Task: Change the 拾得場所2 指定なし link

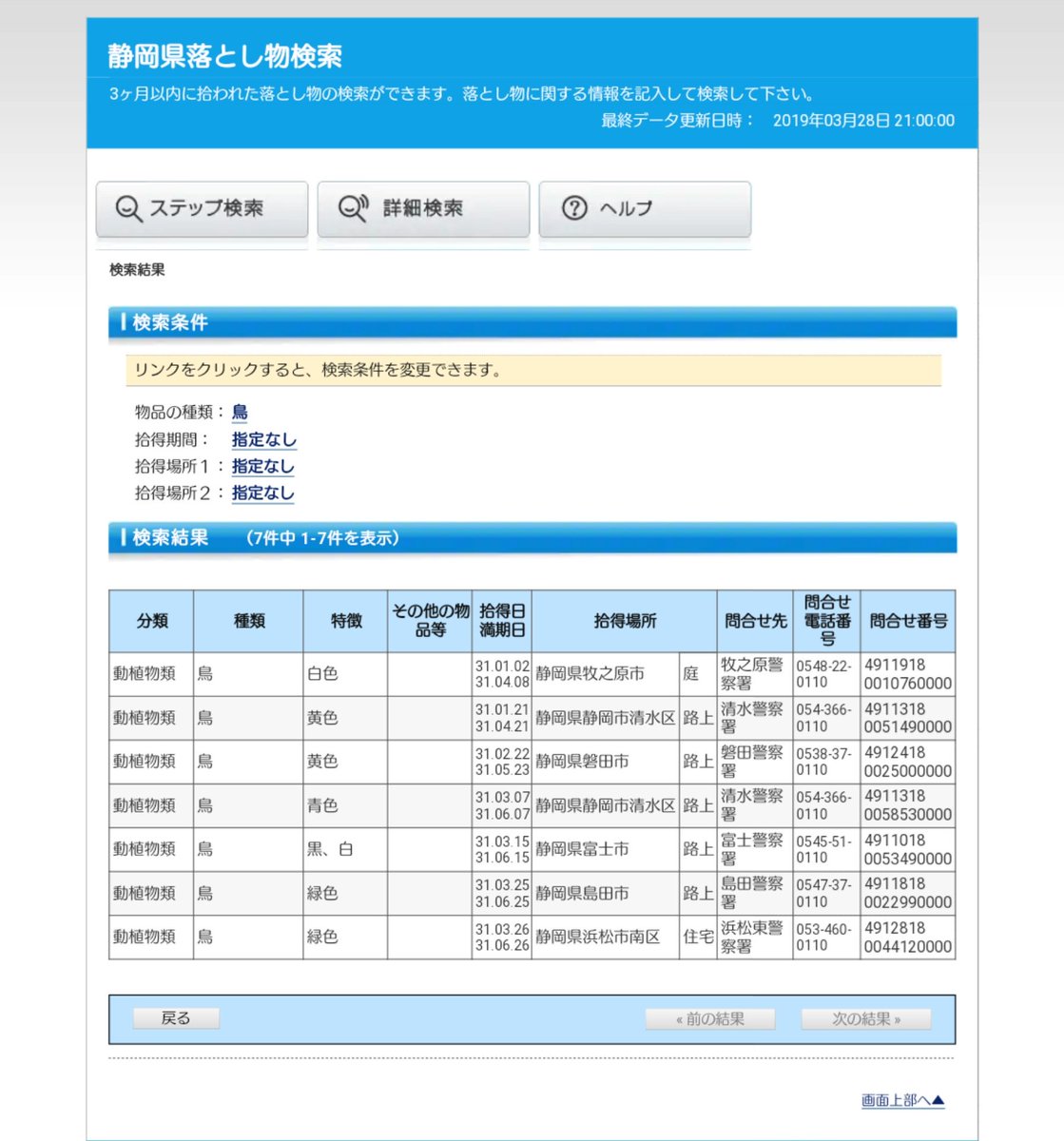Action: coord(263,493)
